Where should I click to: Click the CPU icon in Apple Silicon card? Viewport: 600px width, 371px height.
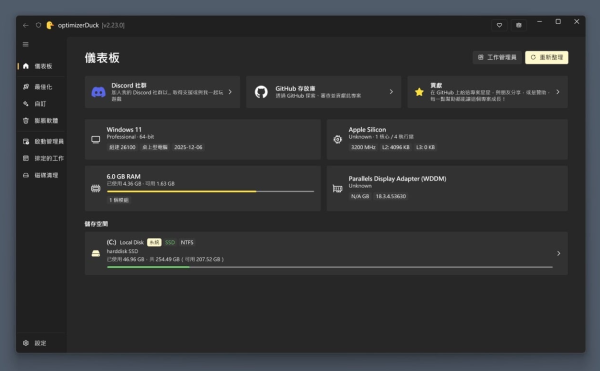(338, 140)
